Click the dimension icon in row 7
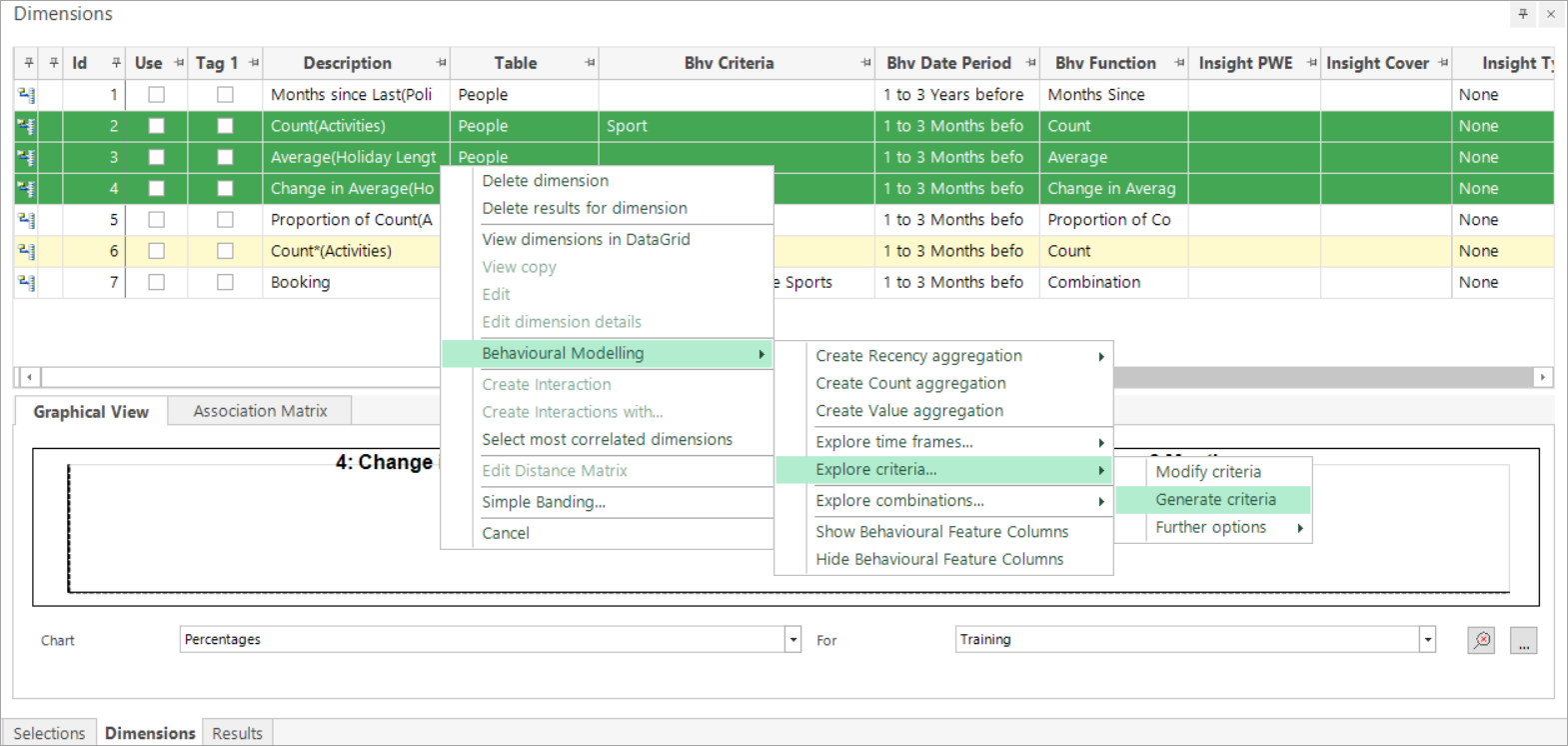The image size is (1568, 746). (x=26, y=282)
